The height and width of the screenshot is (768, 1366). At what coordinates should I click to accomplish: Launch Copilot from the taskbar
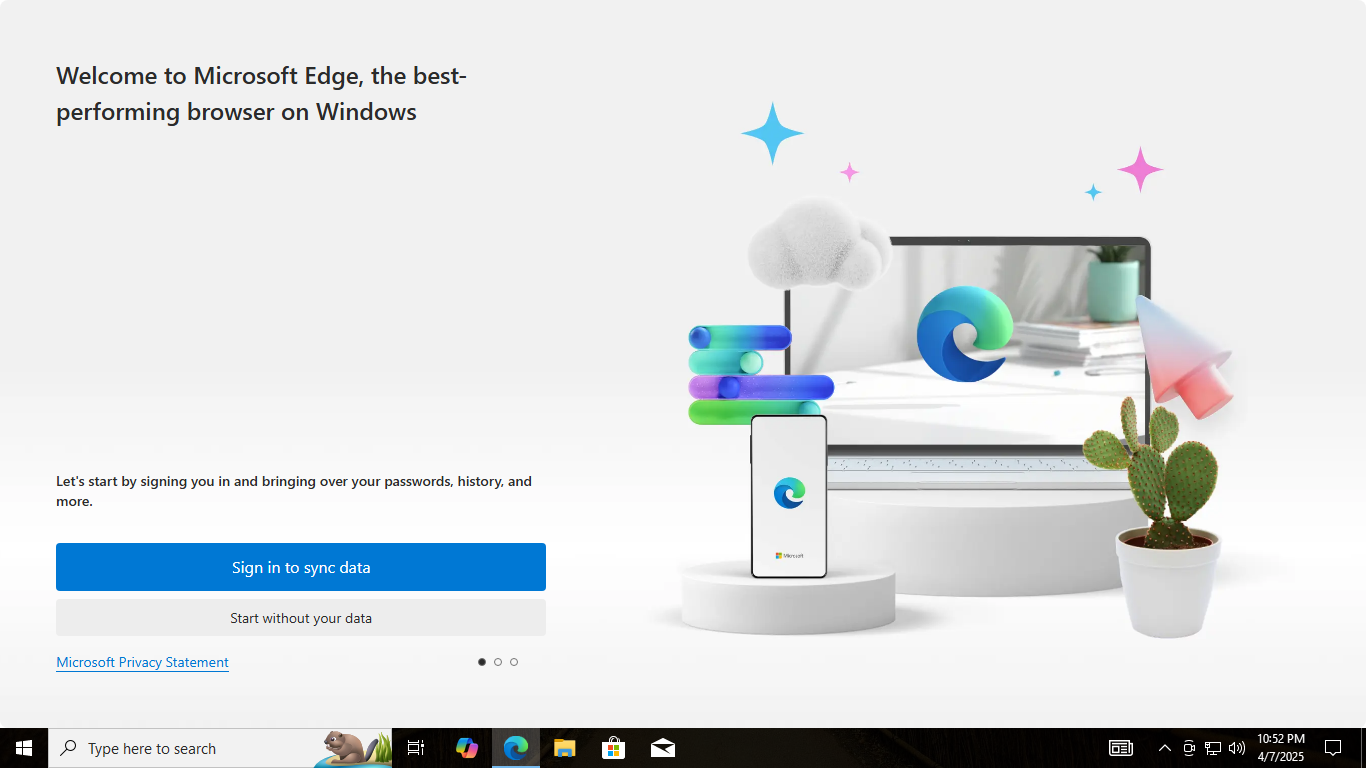tap(467, 748)
